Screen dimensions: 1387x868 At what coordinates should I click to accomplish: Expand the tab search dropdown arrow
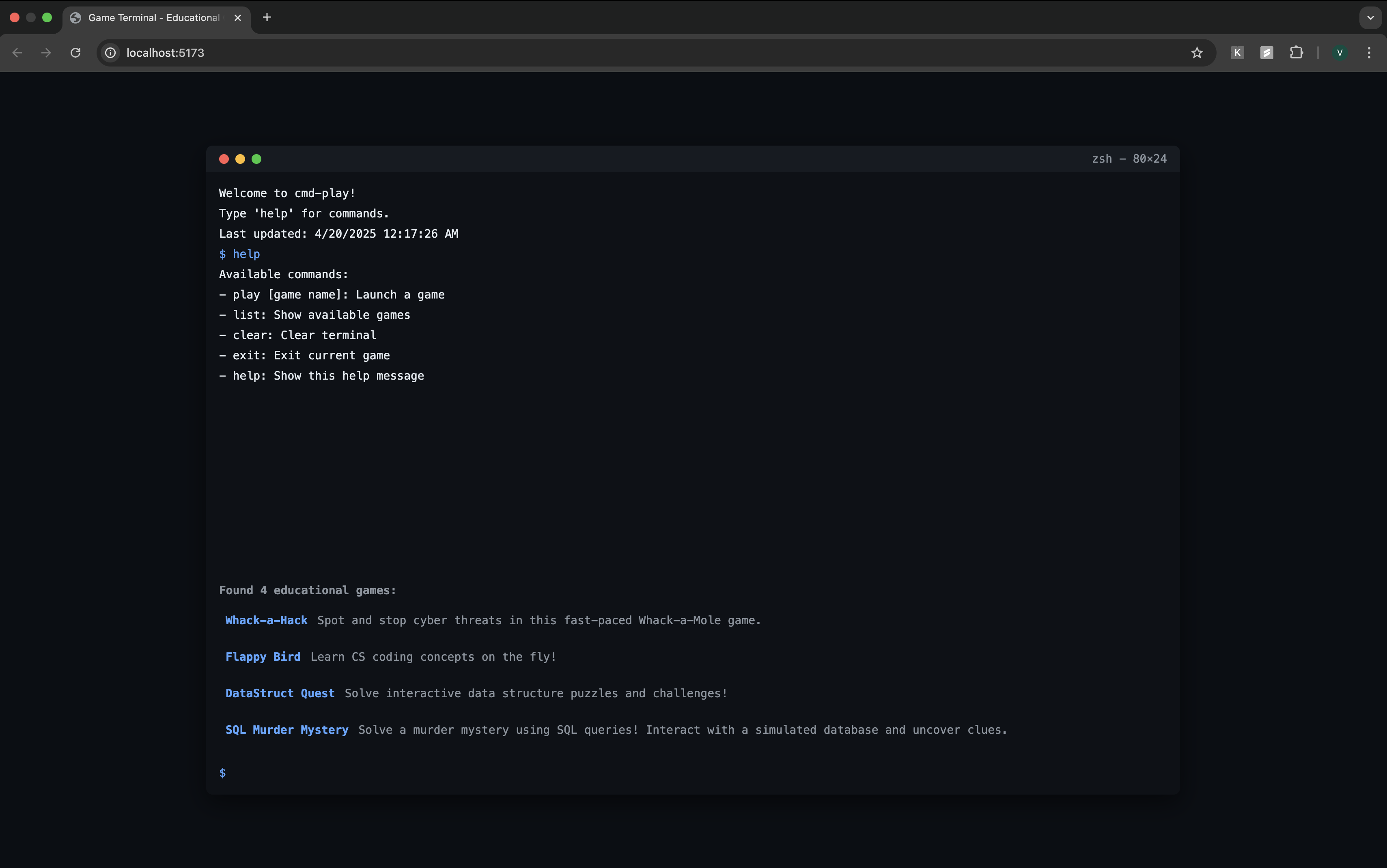point(1370,17)
